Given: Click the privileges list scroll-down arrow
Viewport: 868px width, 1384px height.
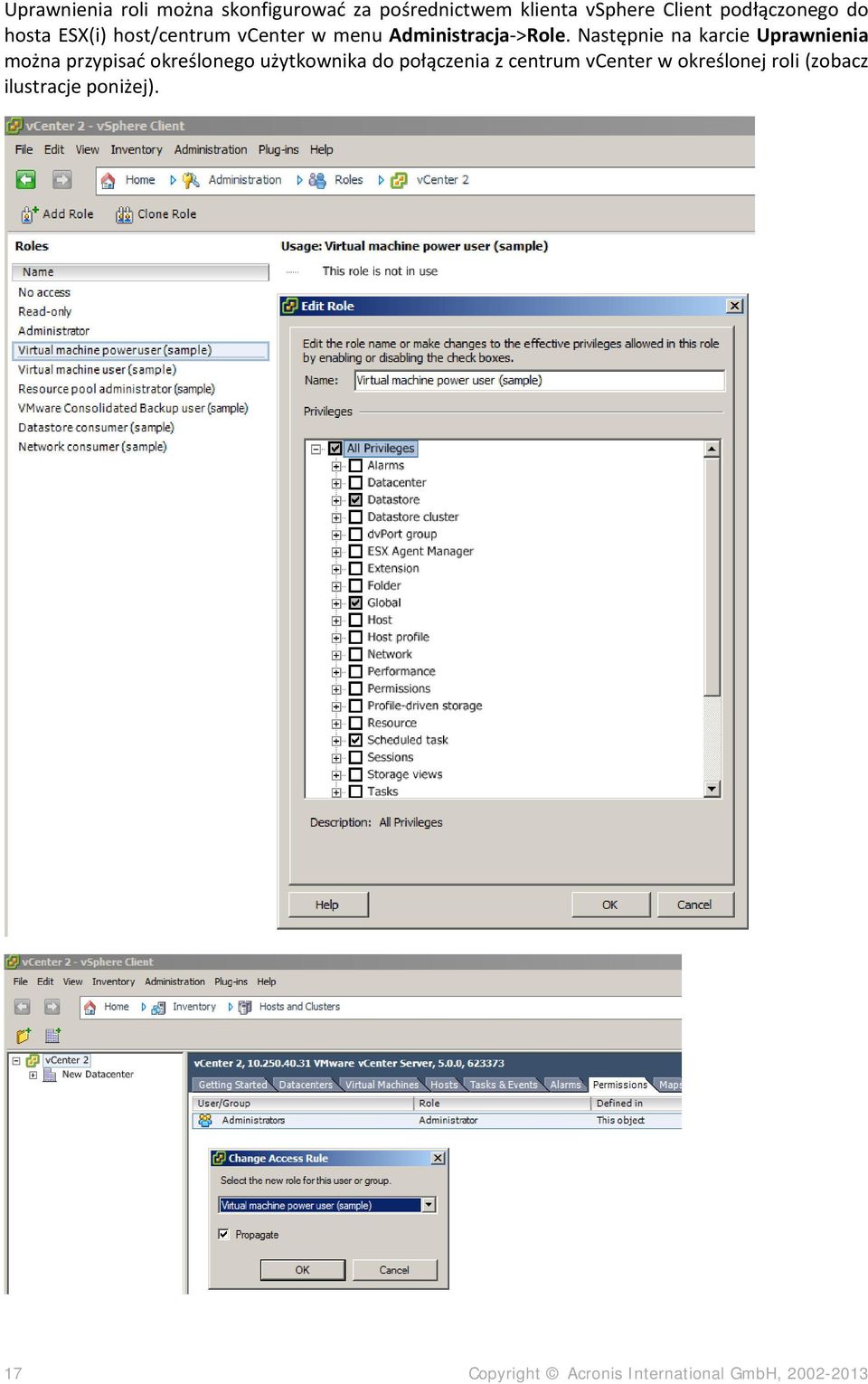Looking at the screenshot, I should [x=712, y=790].
